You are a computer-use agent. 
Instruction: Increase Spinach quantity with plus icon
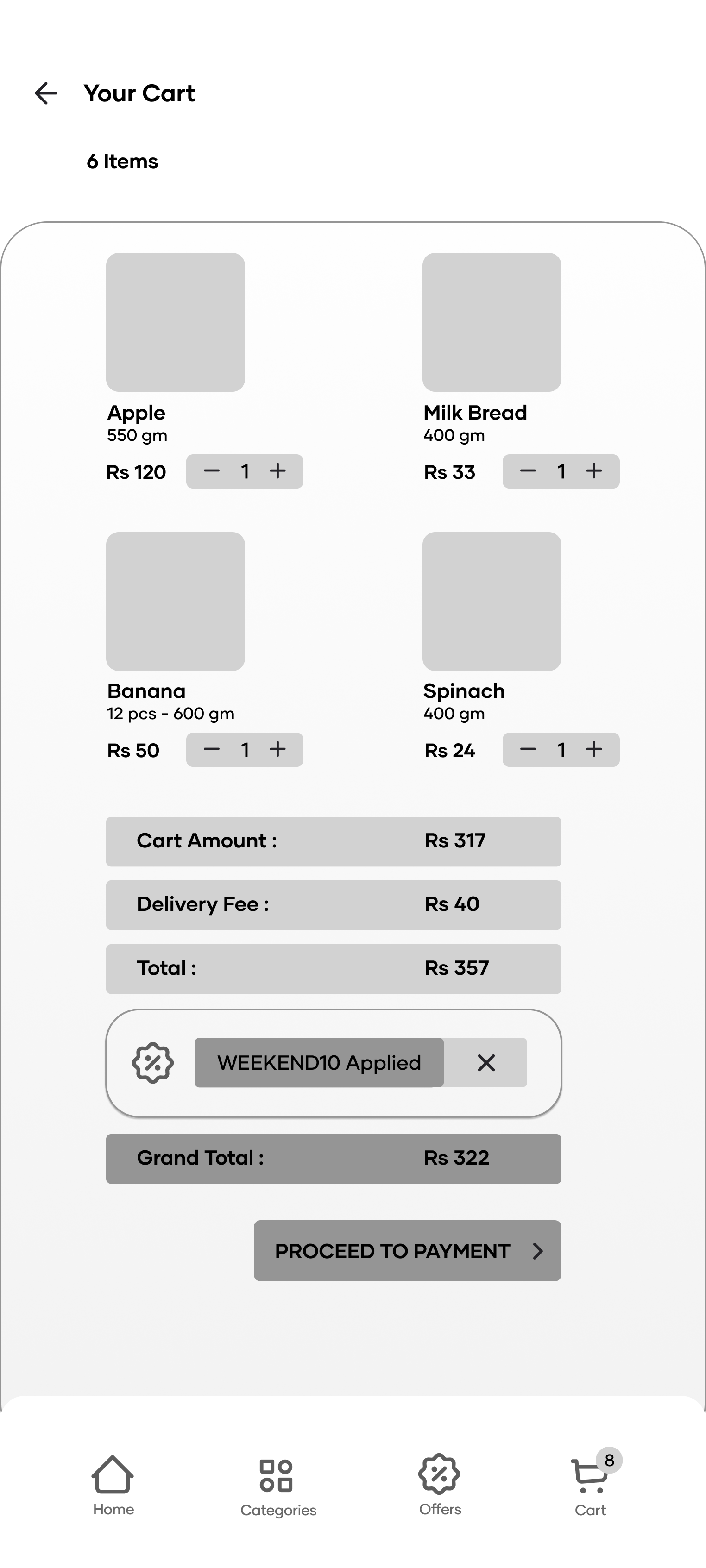coord(594,749)
